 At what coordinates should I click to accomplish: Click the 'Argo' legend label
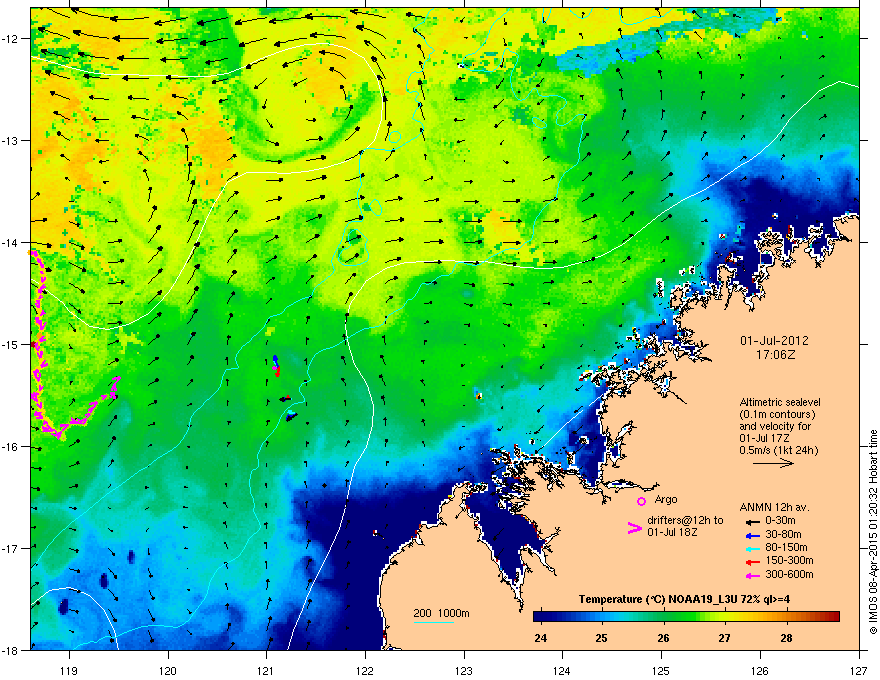pos(666,499)
